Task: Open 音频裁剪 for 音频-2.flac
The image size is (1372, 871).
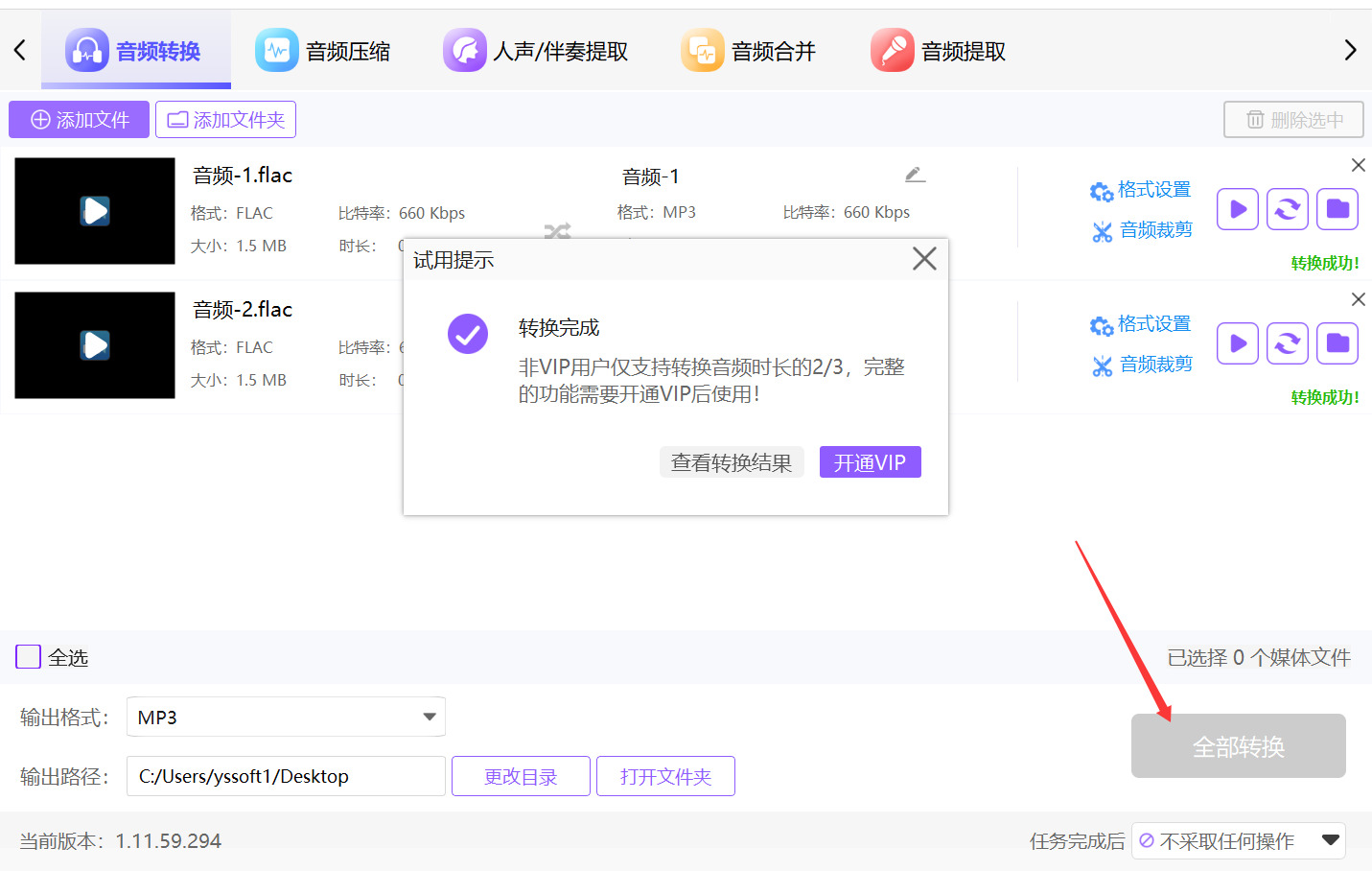Action: [x=1142, y=365]
